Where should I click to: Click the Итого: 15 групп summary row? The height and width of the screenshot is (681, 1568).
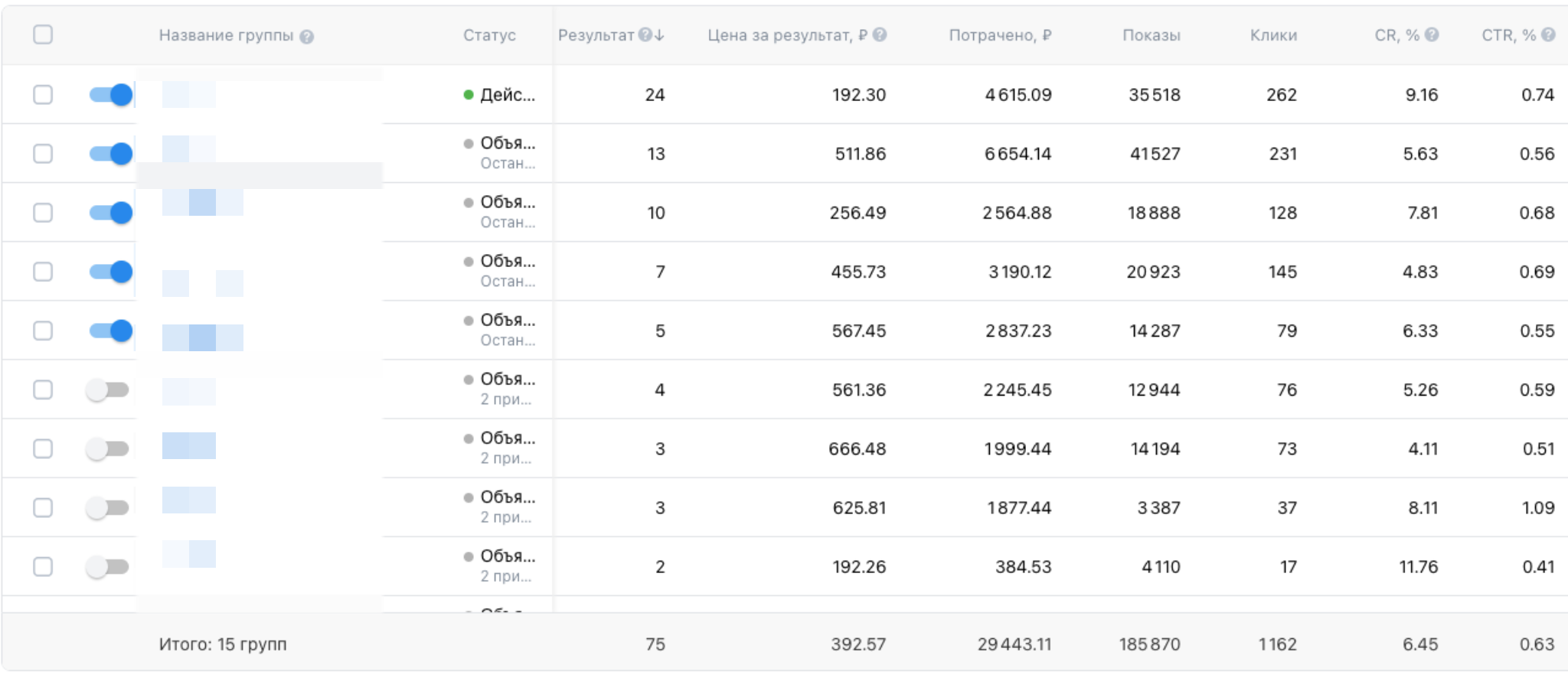coord(223,644)
